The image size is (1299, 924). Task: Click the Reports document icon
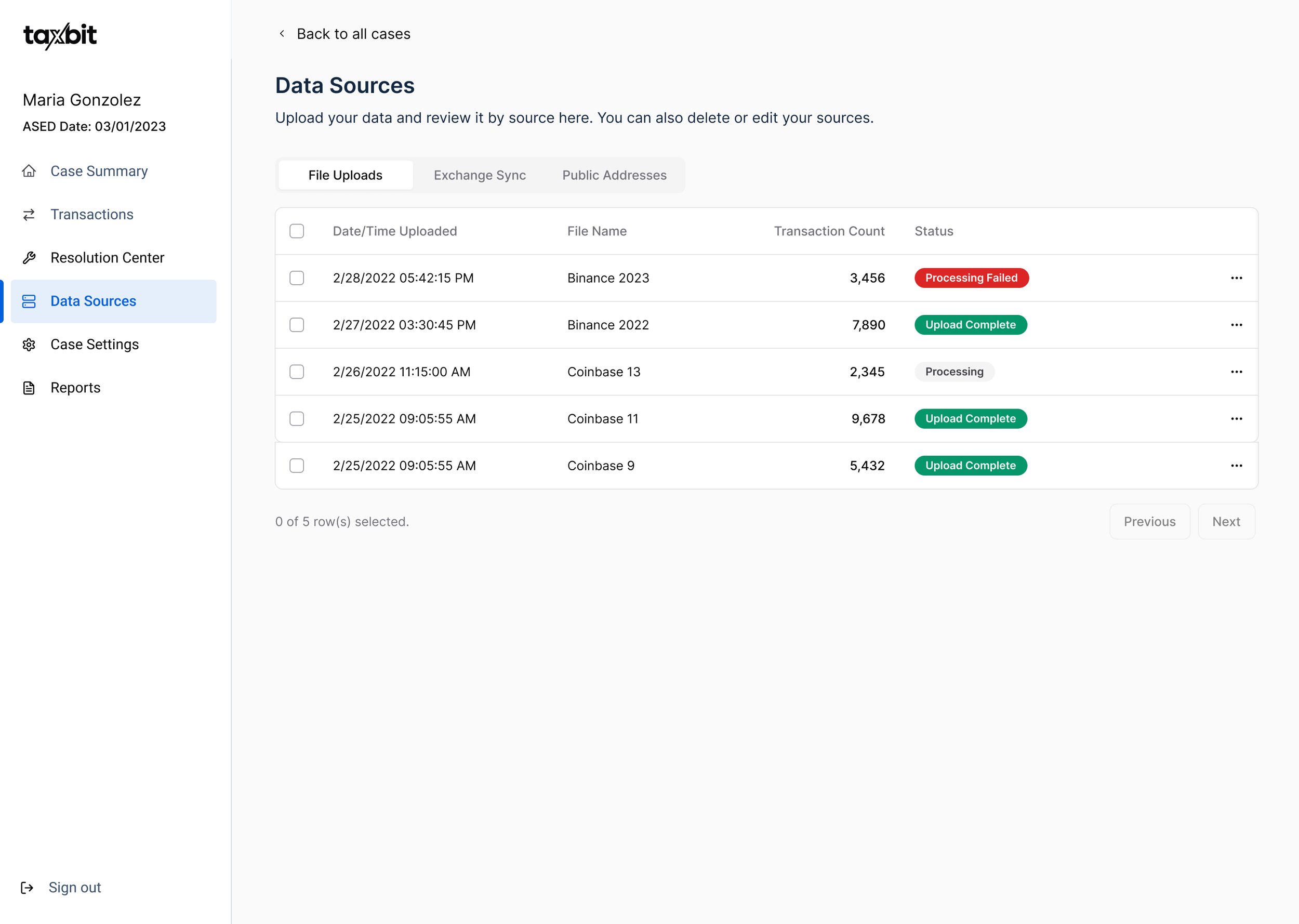[x=29, y=388]
